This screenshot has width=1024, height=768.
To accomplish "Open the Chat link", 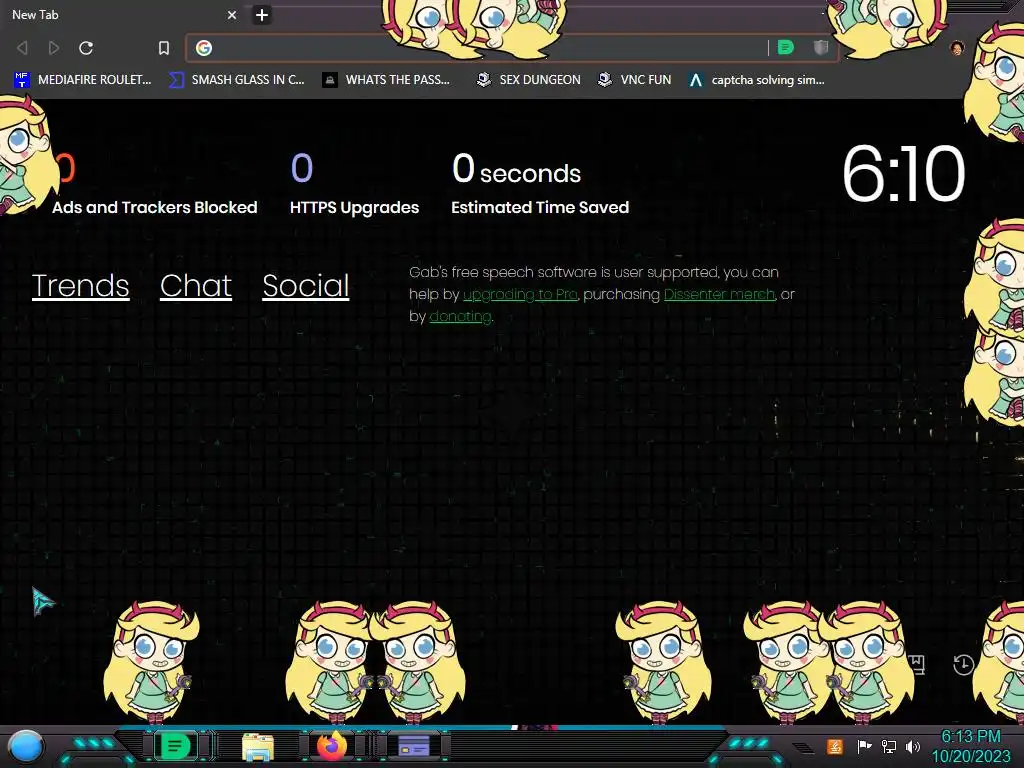I will point(196,286).
